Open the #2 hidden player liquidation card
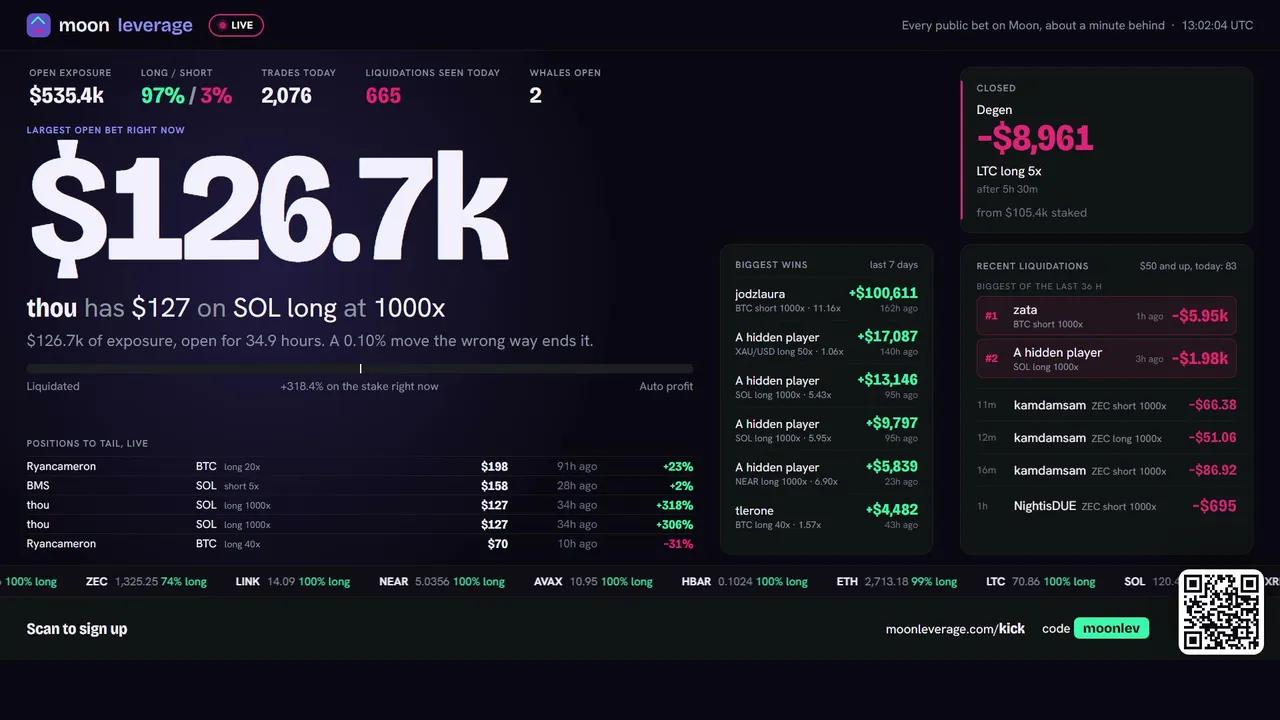Screen dimensions: 1280x720 click(x=1106, y=358)
